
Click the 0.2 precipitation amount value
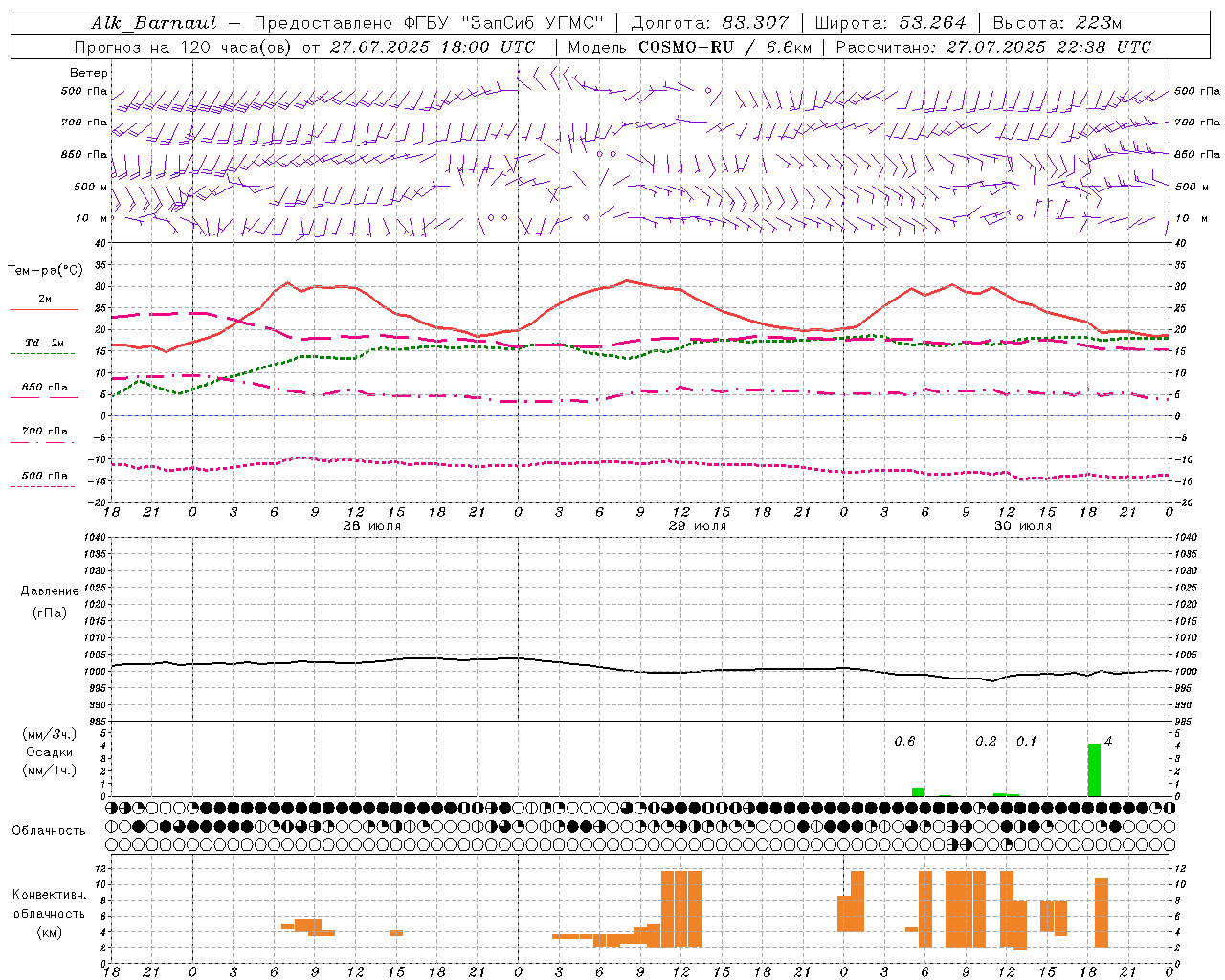[986, 742]
